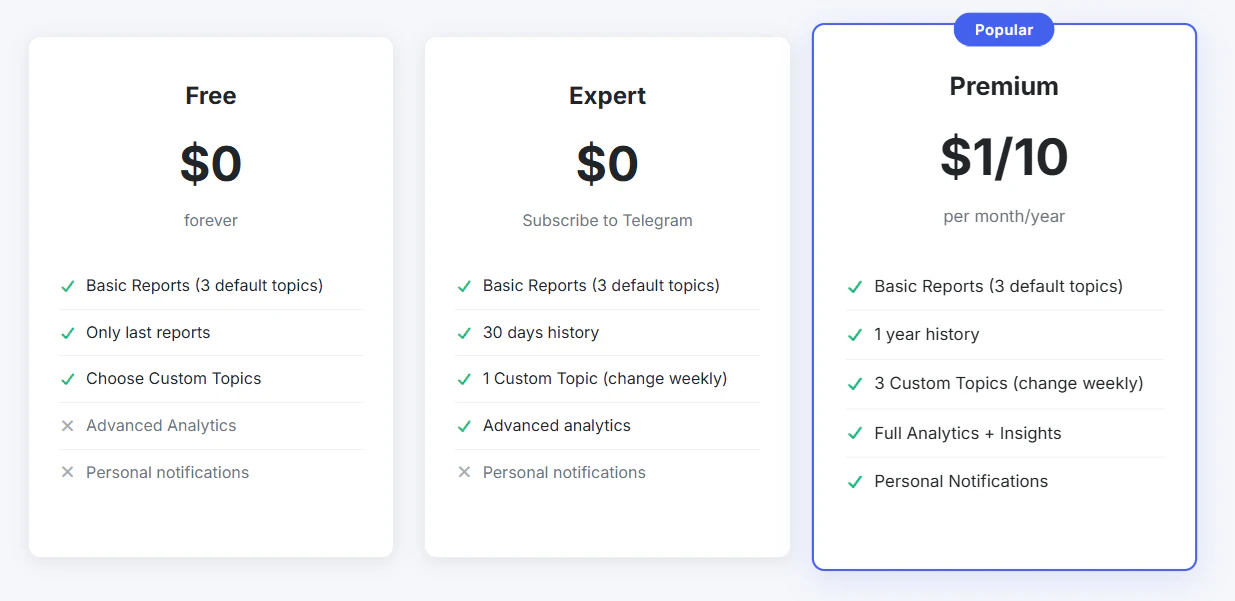
Task: Click the X icon in Expert plan's Personal notifications
Action: pos(464,472)
